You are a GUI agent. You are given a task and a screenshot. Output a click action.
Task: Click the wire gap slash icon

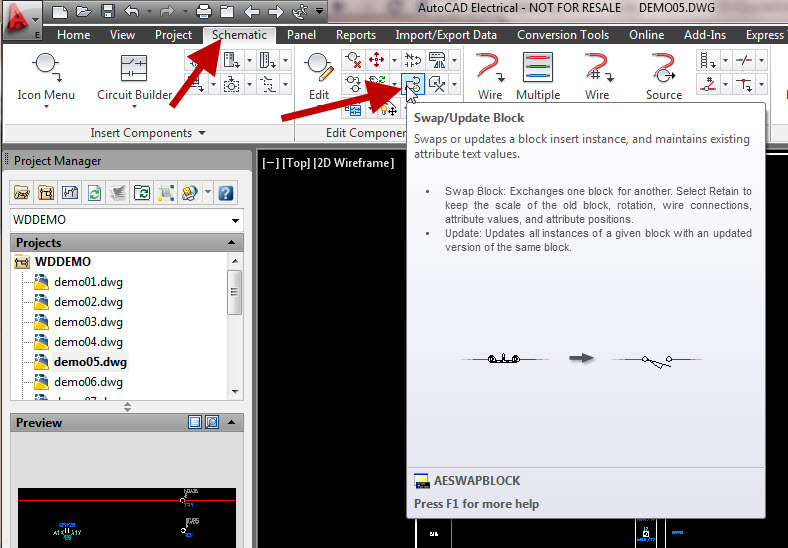tap(744, 61)
